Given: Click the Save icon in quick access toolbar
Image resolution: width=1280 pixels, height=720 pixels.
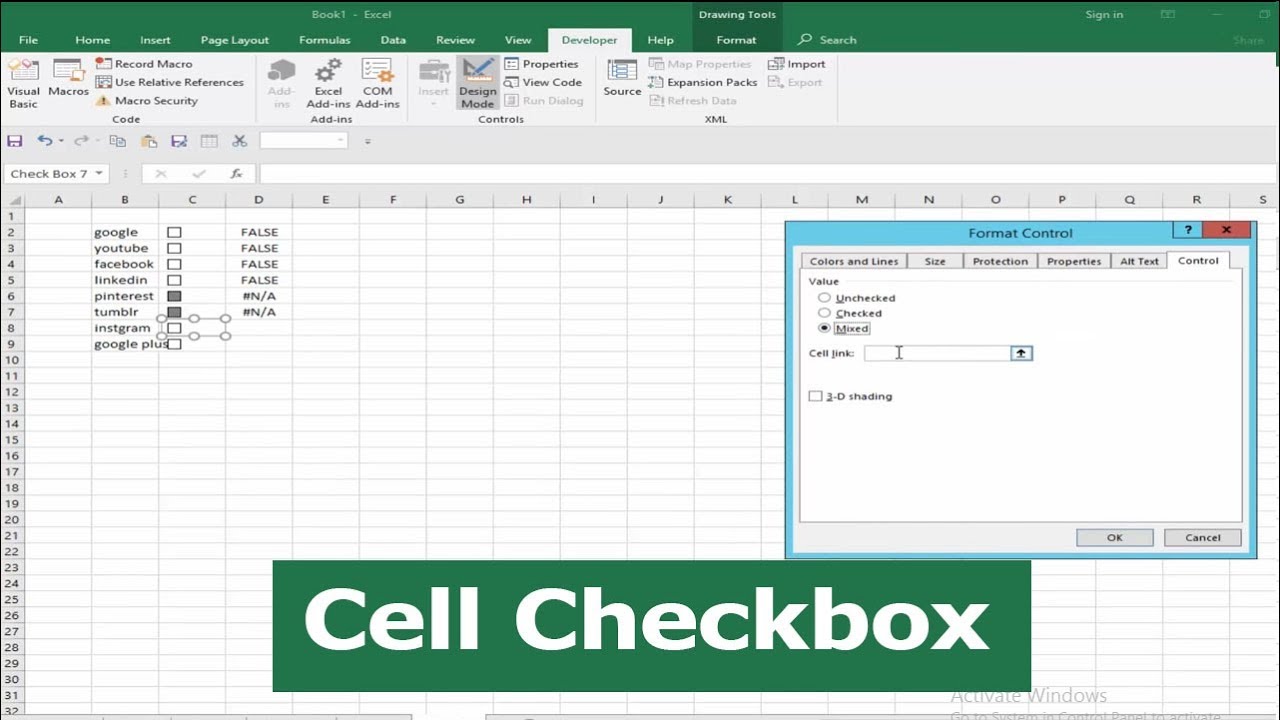Looking at the screenshot, I should (x=14, y=141).
